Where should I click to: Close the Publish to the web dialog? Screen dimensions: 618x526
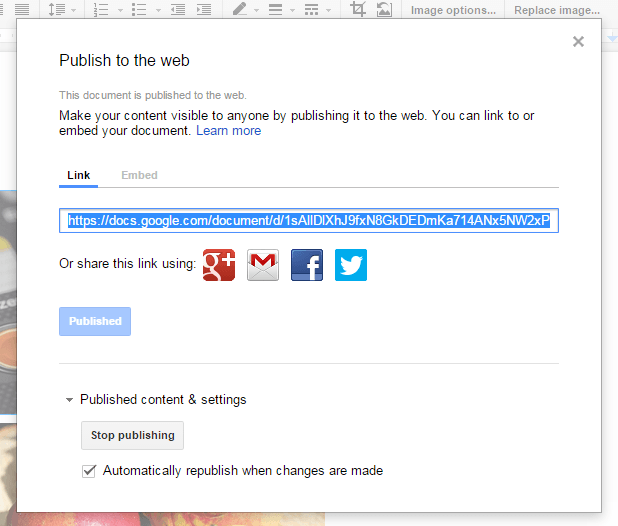tap(578, 41)
